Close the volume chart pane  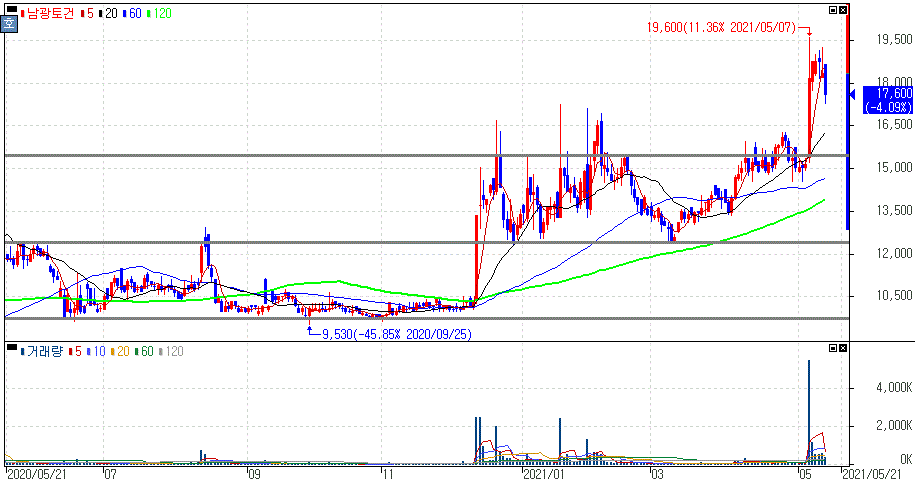(x=842, y=348)
